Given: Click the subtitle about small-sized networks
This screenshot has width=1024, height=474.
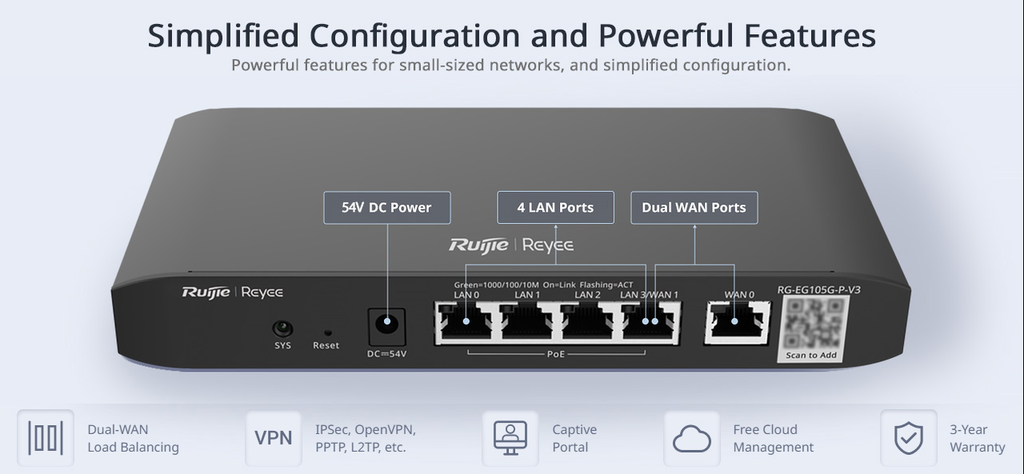Looking at the screenshot, I should pyautogui.click(x=511, y=65).
